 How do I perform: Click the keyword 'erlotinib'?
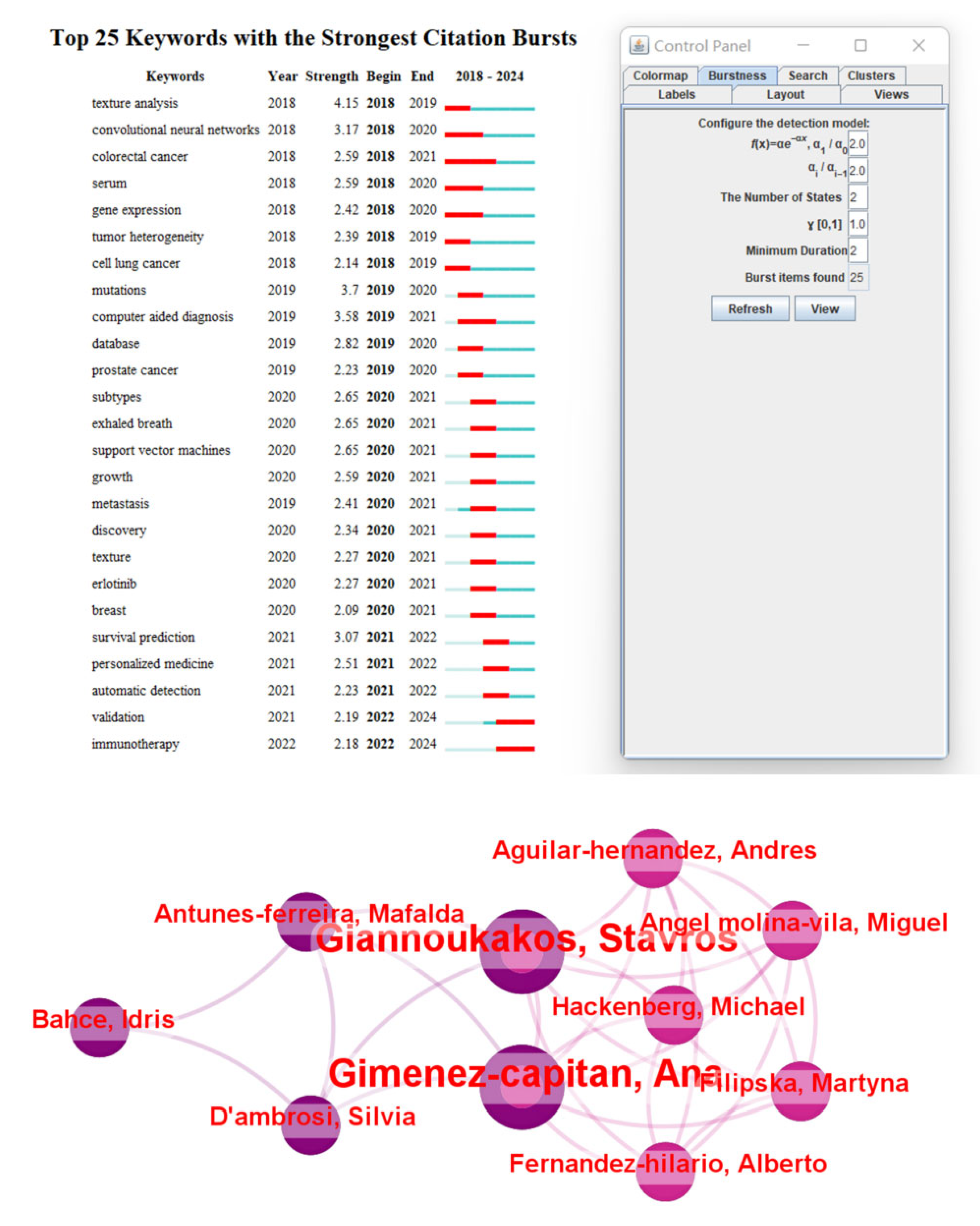pos(114,583)
